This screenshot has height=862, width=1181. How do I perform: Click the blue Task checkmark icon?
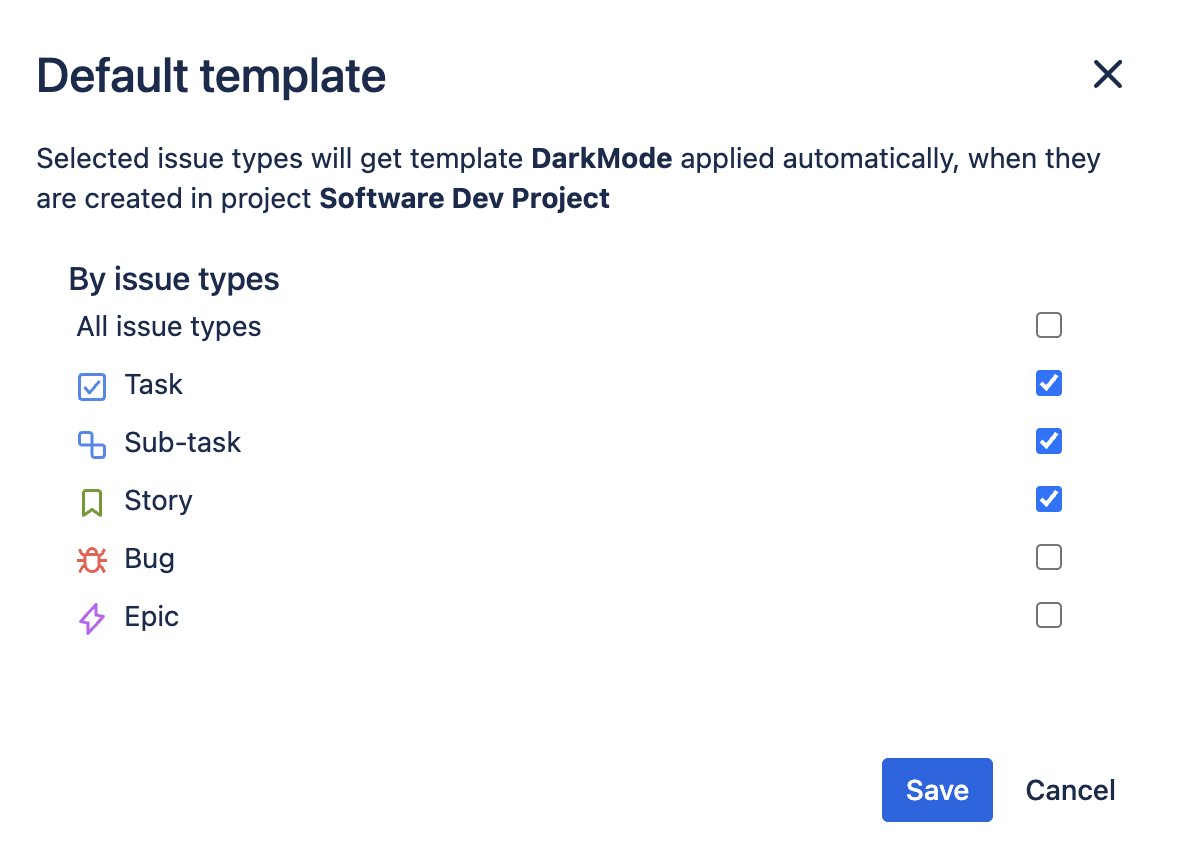click(91, 386)
